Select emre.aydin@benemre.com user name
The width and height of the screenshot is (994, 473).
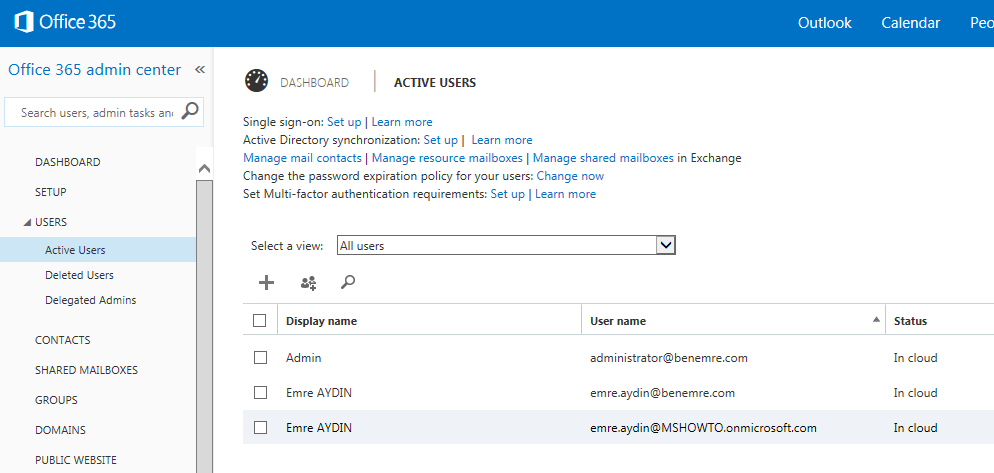662,393
